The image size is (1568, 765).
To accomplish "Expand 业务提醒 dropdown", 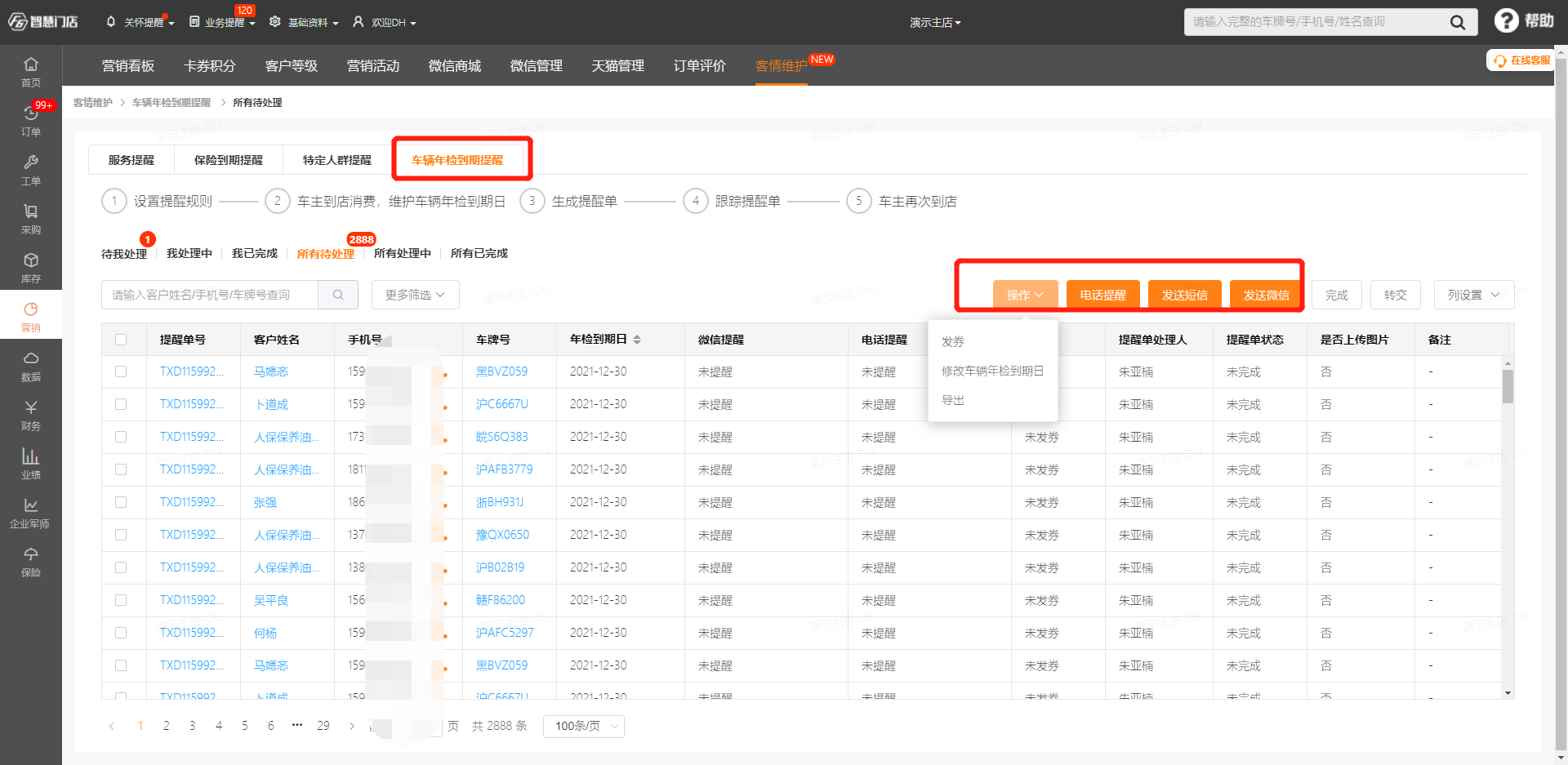I will pyautogui.click(x=222, y=22).
